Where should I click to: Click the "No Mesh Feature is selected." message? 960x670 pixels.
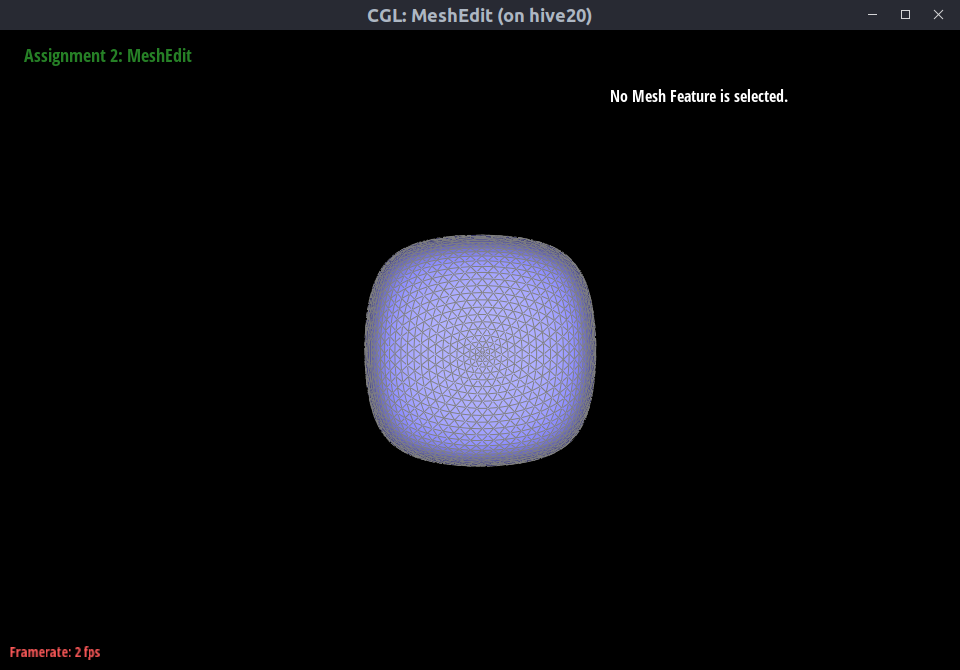click(x=698, y=97)
